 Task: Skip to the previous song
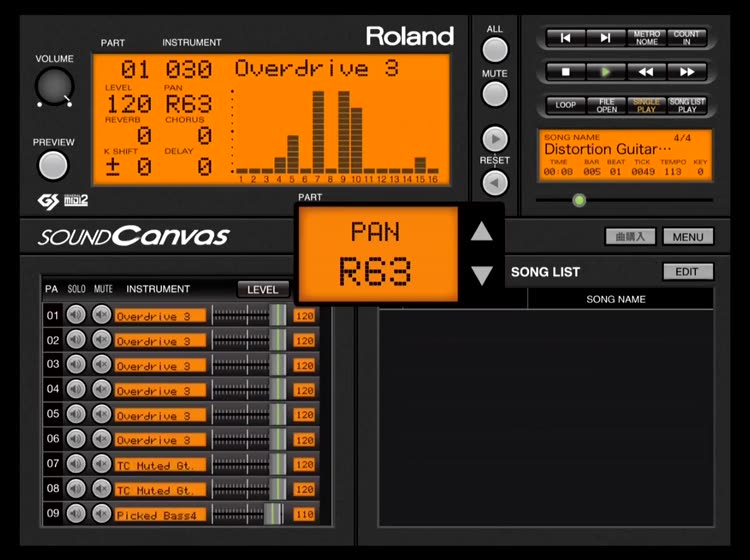tap(565, 38)
